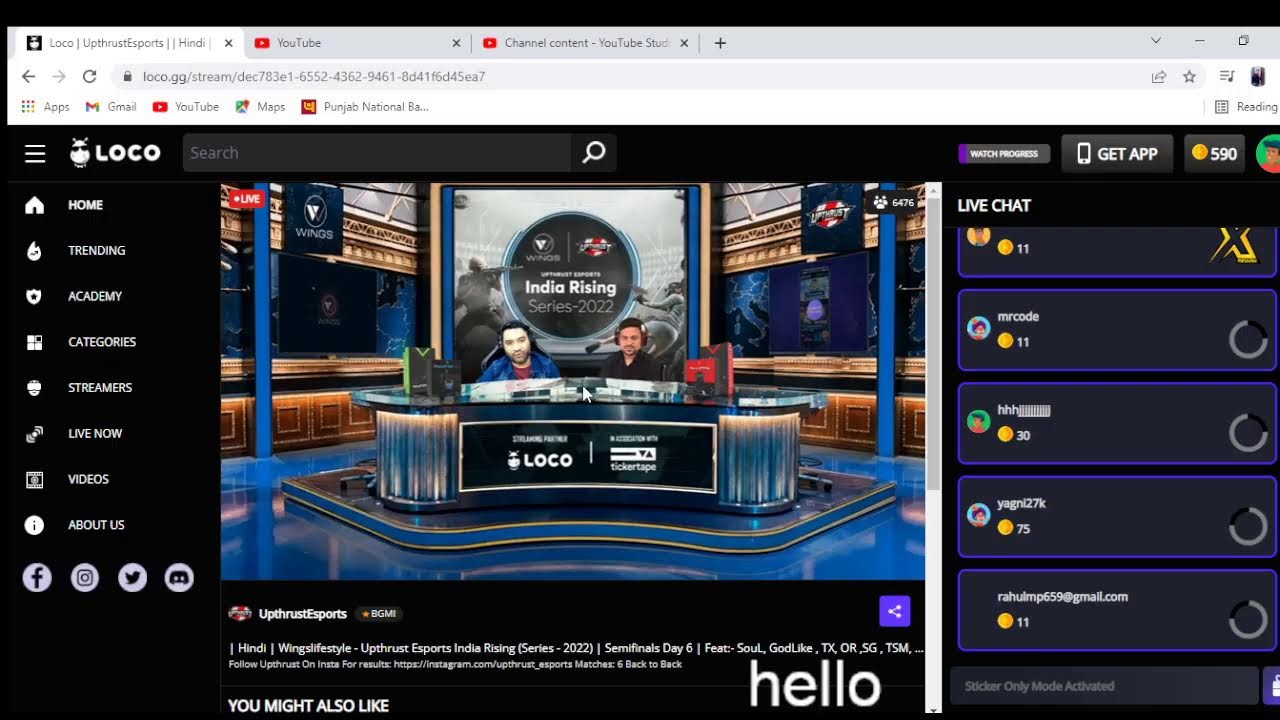Click the Sticker Only Mode input
Viewport: 1280px width, 720px height.
[1104, 686]
